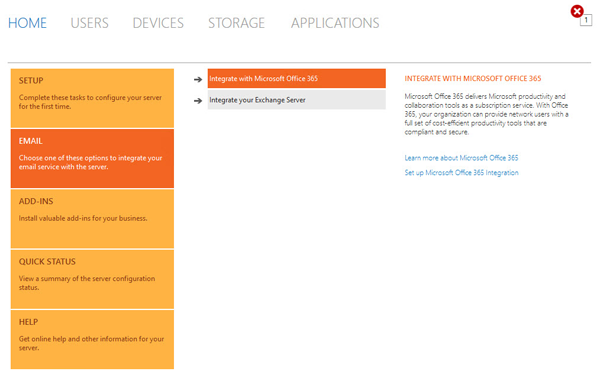
Task: Select Integrate your Exchange Server task
Action: coord(297,100)
